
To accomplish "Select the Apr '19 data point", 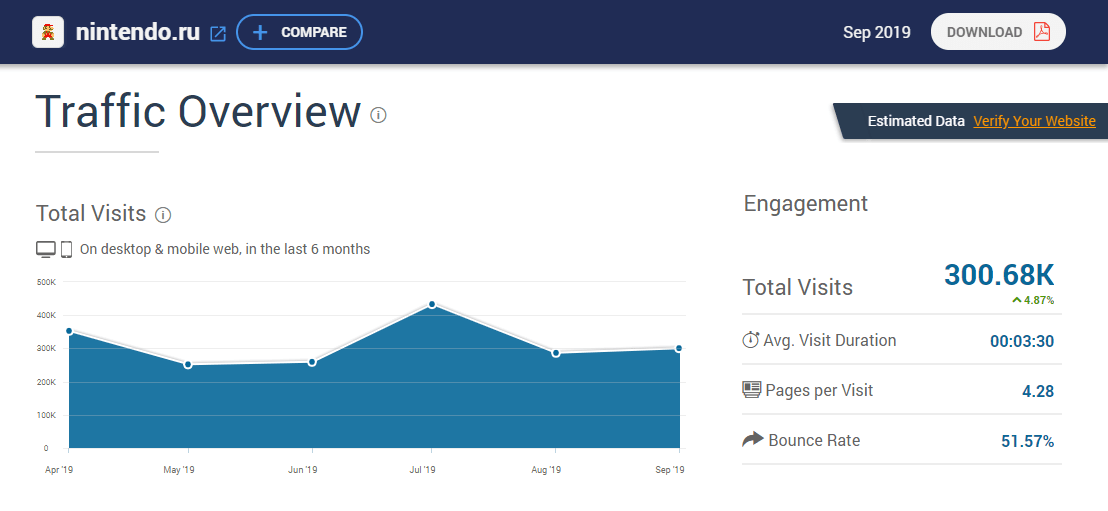I will coord(69,331).
